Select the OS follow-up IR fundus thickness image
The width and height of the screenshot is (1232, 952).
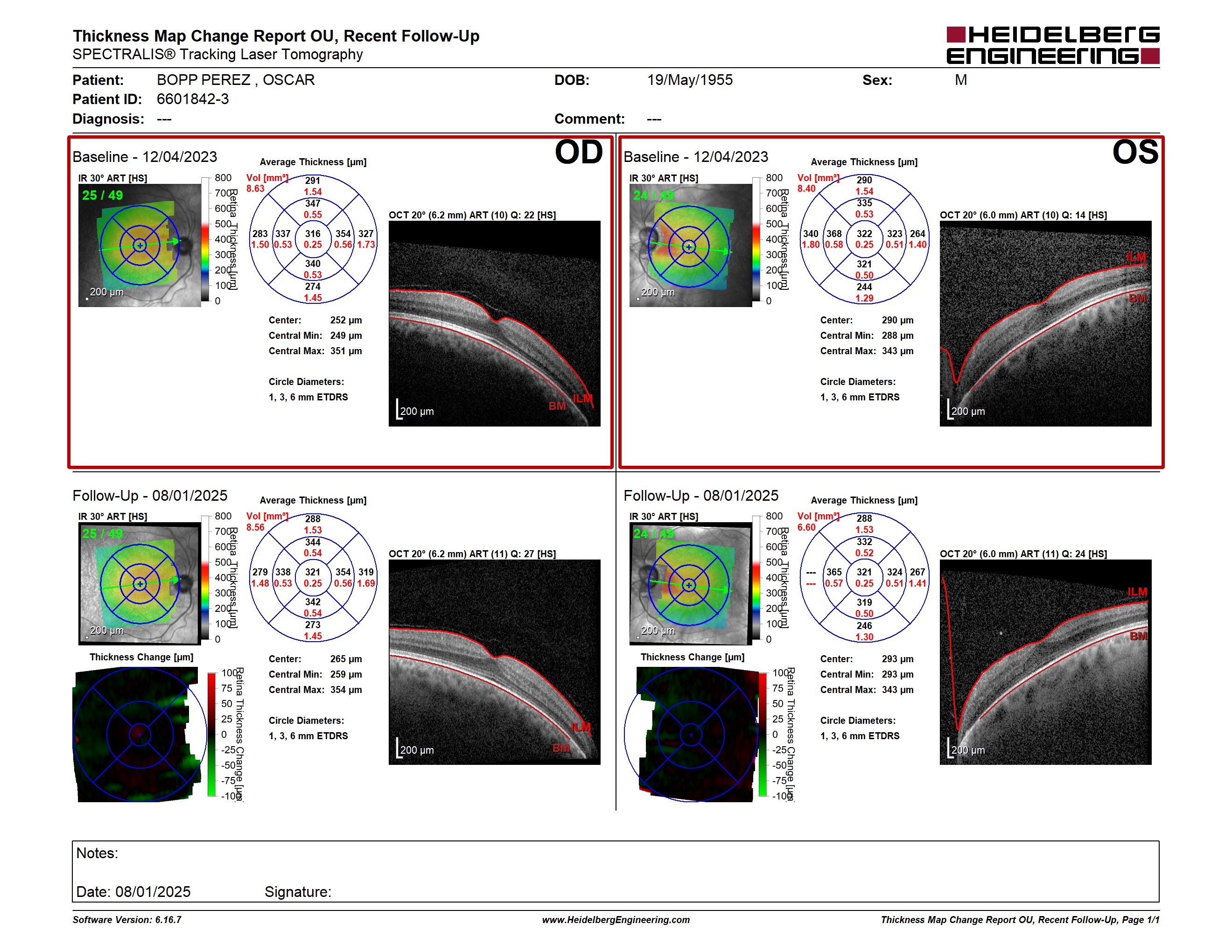[x=691, y=584]
